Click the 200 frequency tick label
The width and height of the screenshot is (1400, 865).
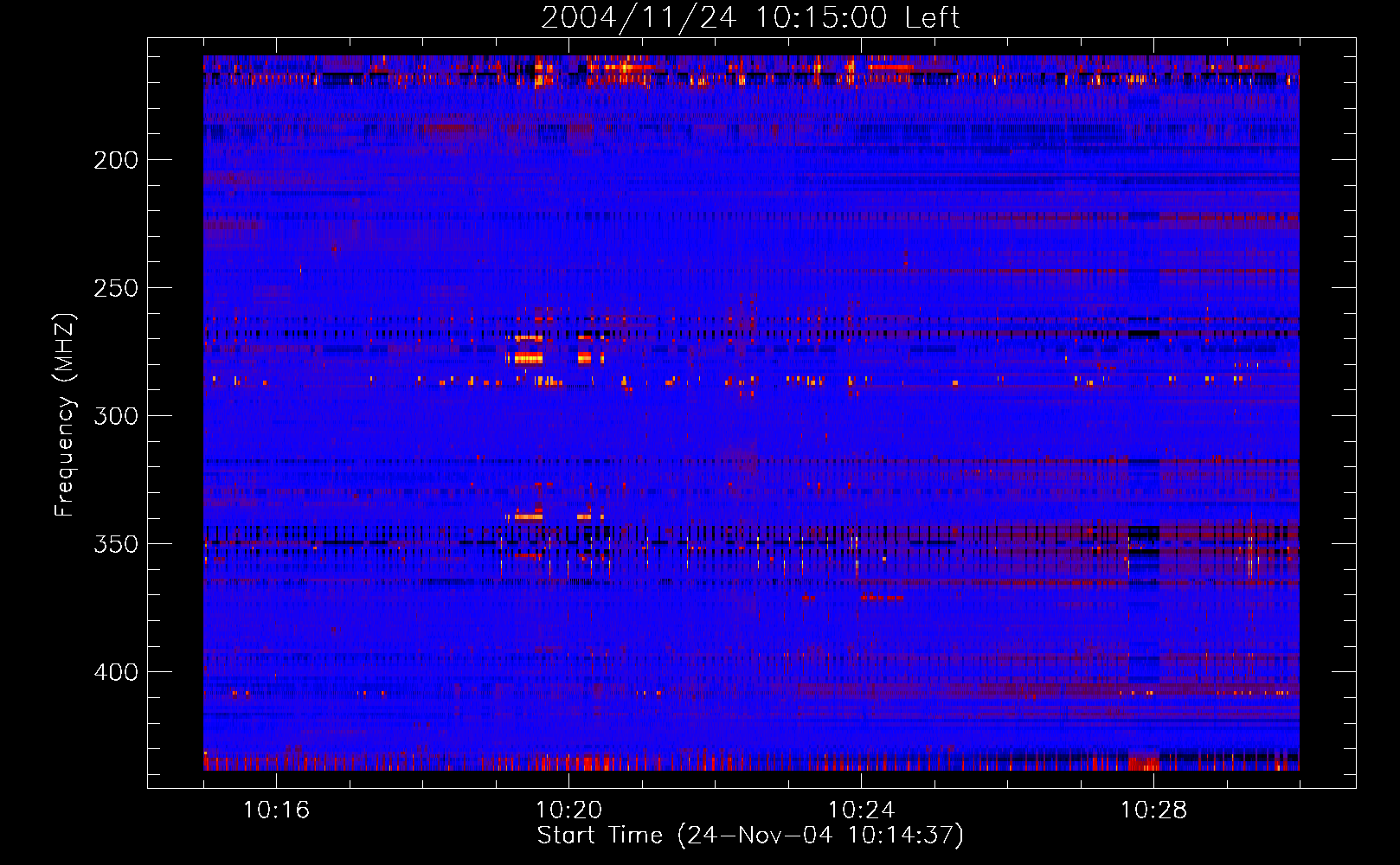116,160
